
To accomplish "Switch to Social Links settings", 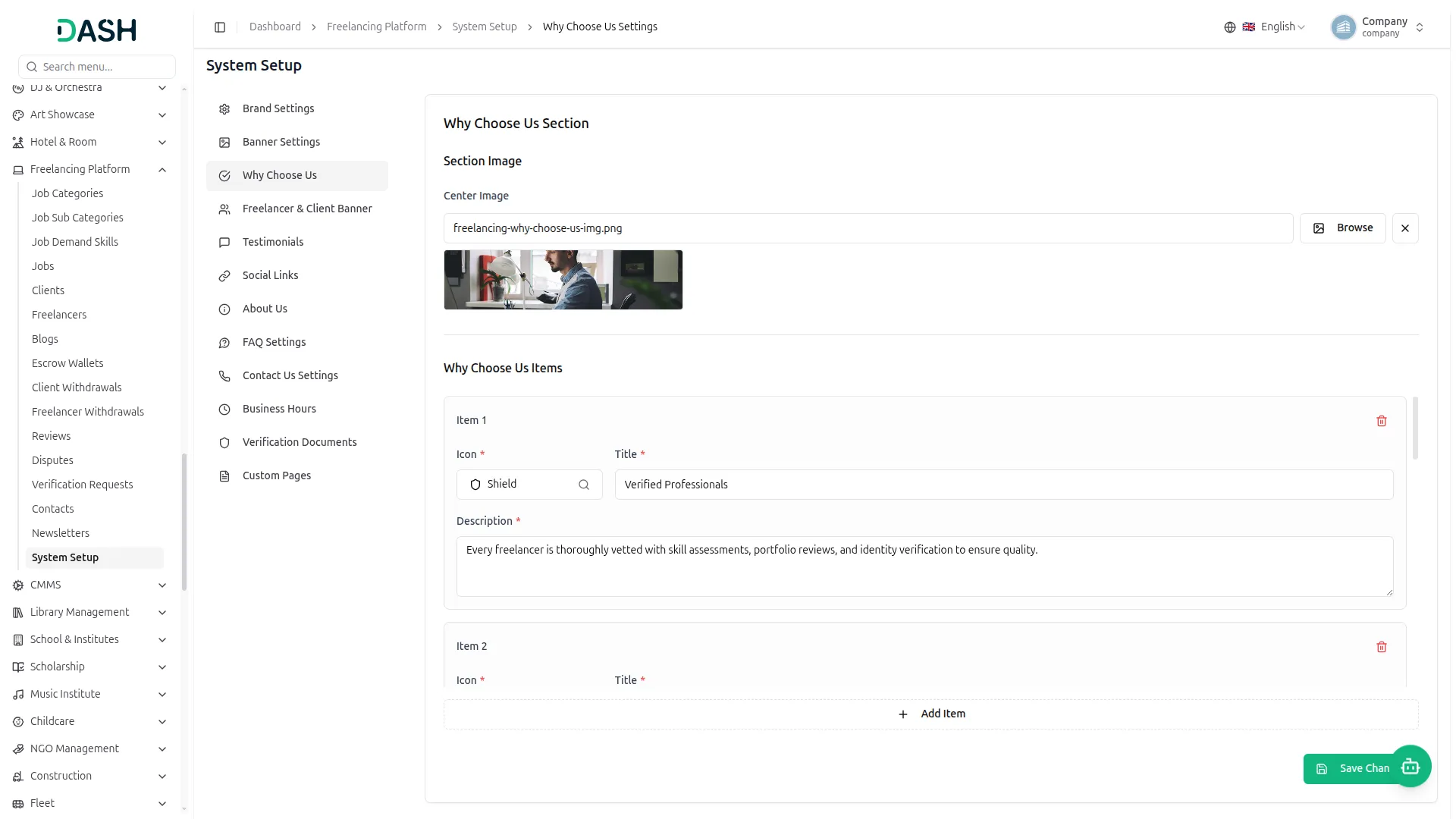I will point(297,276).
